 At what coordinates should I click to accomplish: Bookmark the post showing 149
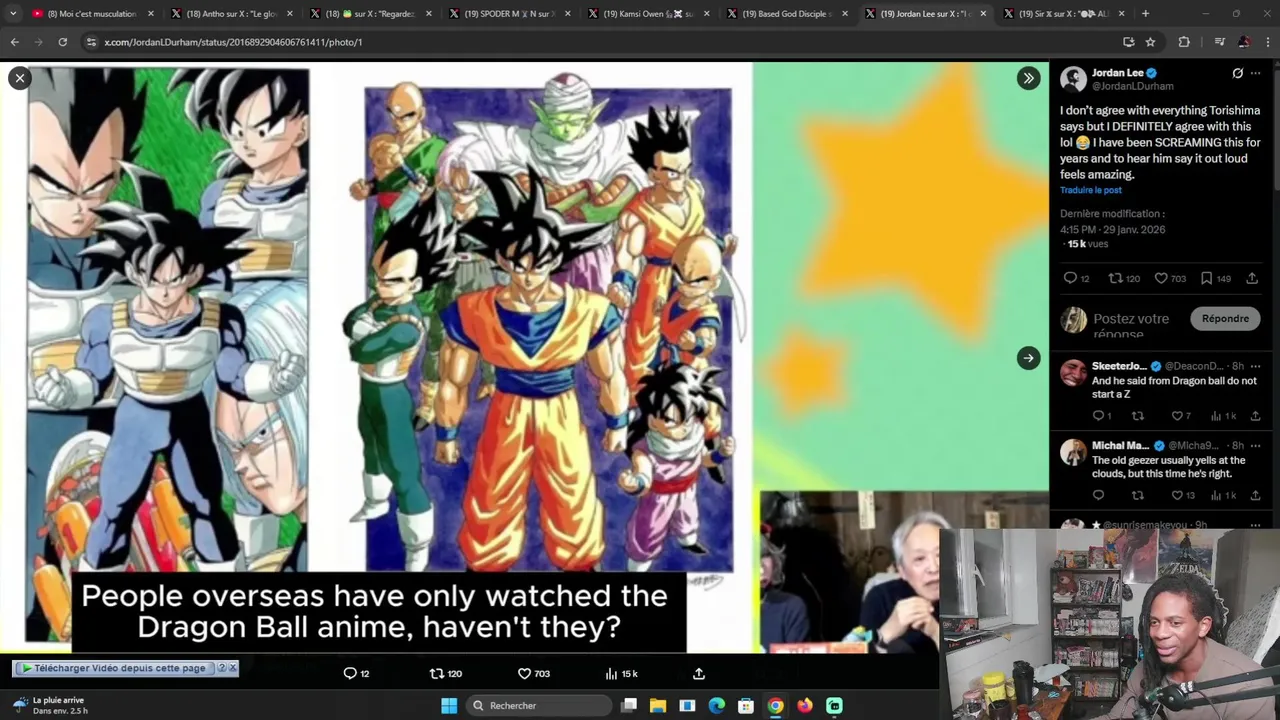coord(1215,278)
